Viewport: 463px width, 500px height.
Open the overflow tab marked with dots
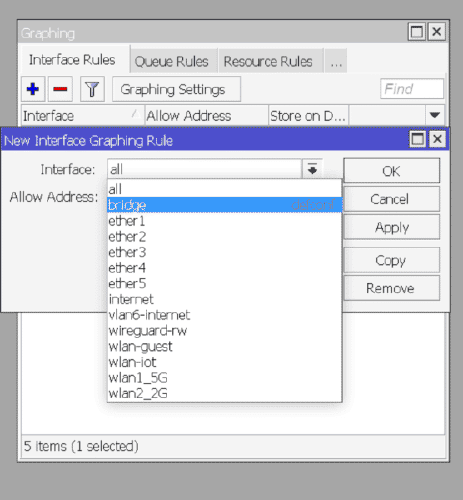pyautogui.click(x=336, y=61)
